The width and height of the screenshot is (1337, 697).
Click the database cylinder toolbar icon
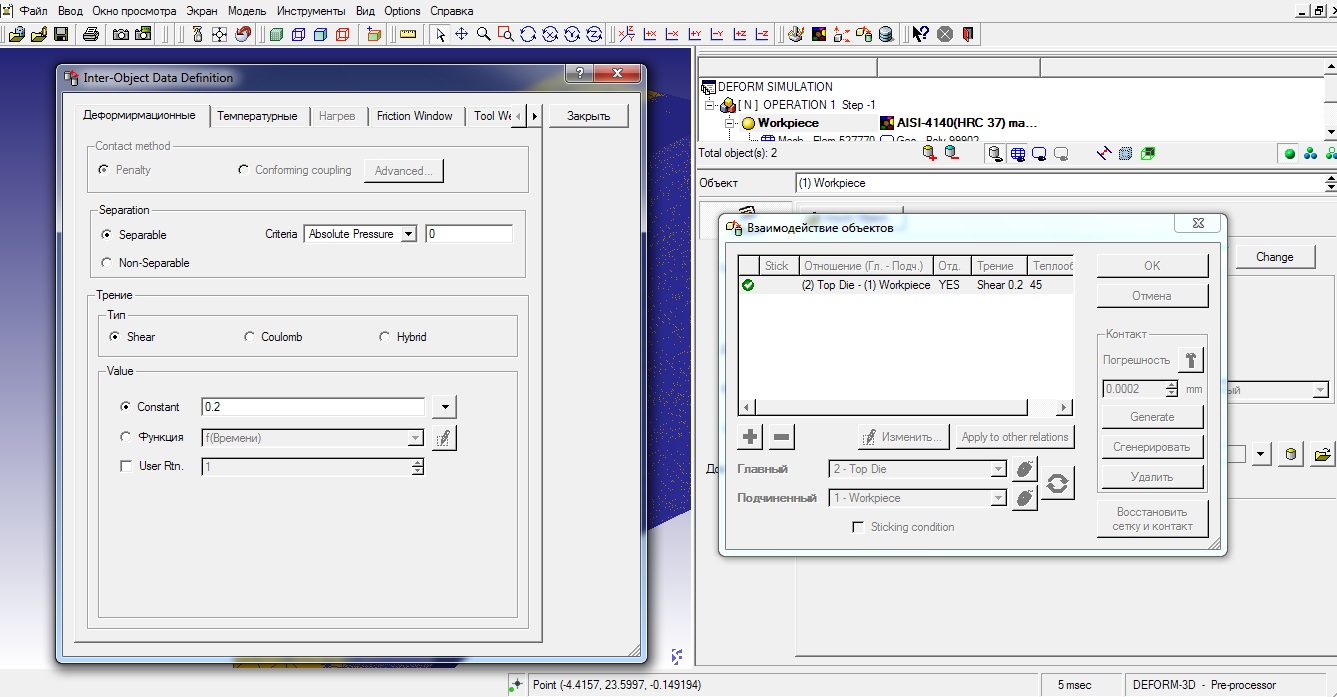[x=885, y=34]
